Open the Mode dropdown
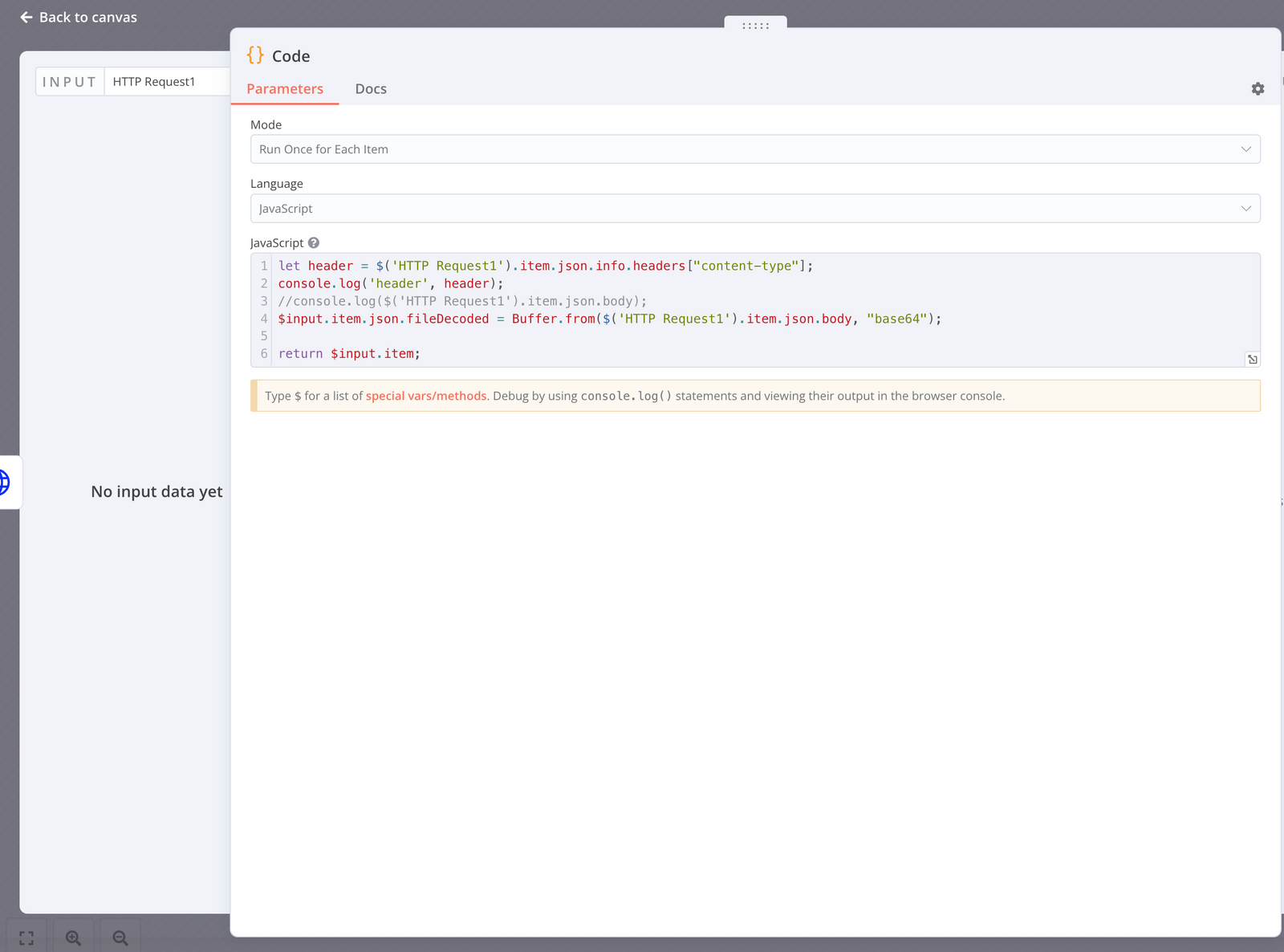 (x=754, y=149)
